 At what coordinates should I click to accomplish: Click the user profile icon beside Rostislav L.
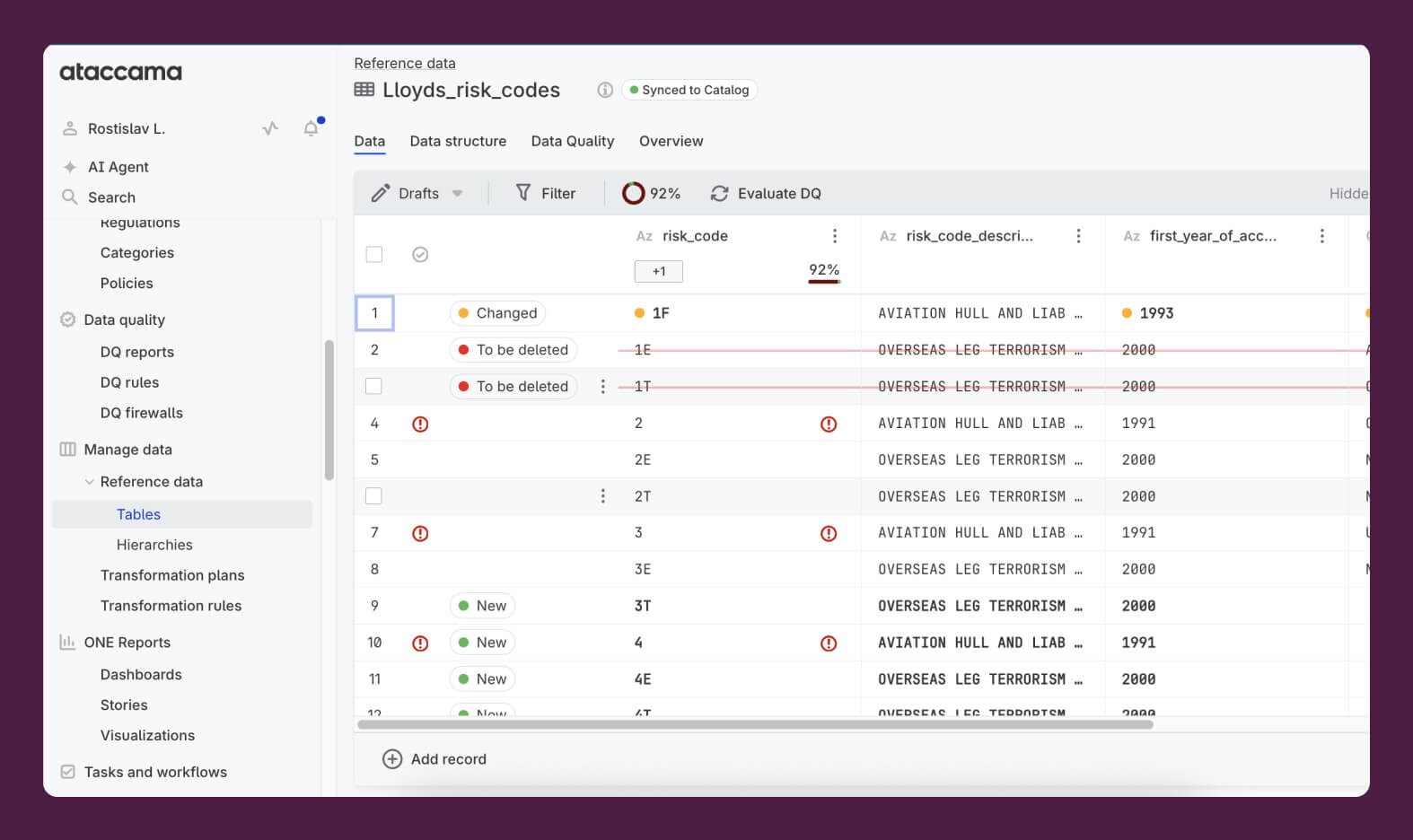coord(69,128)
